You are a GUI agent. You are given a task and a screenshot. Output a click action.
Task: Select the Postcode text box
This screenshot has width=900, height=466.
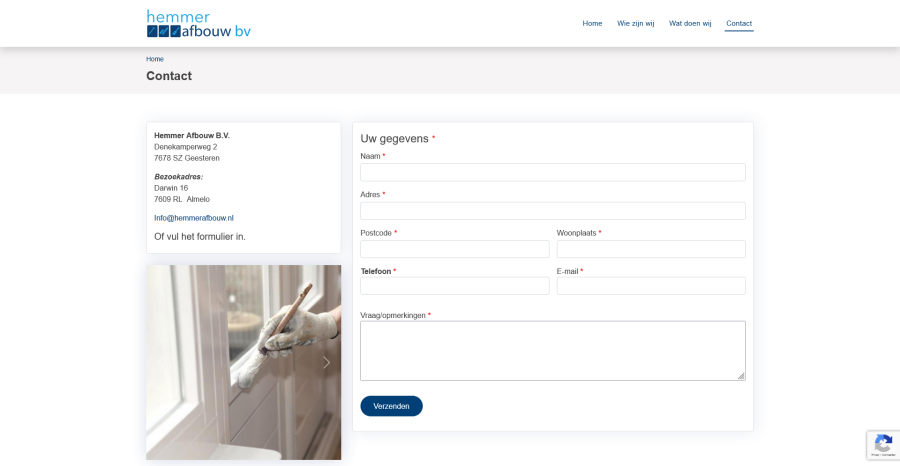coord(454,249)
